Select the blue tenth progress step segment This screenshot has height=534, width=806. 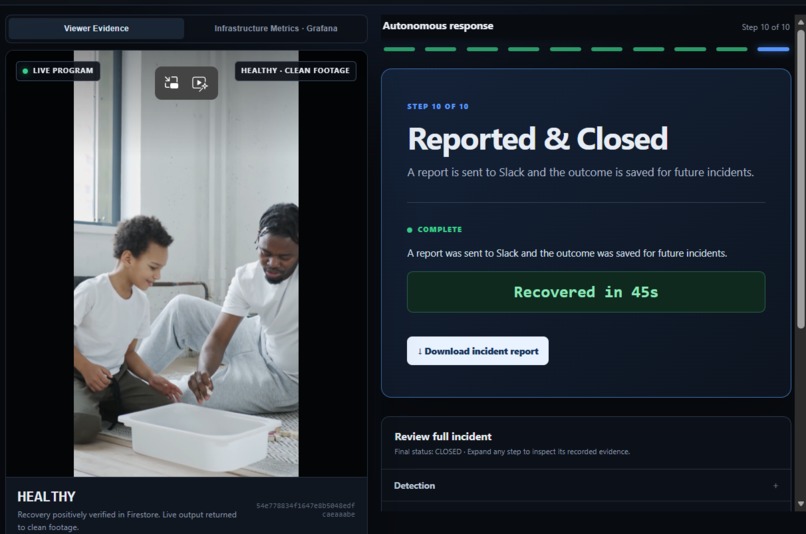(773, 49)
